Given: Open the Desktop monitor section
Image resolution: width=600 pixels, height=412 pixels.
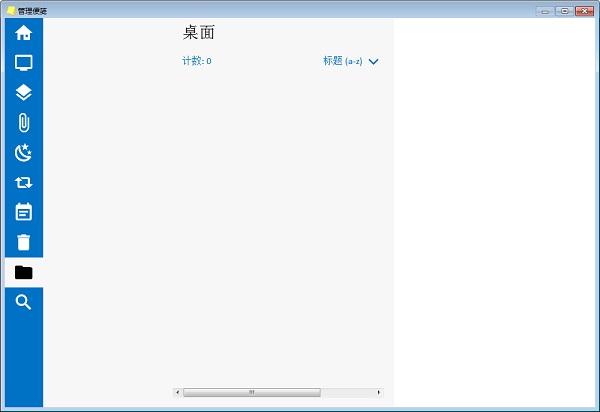Looking at the screenshot, I should click(x=24, y=62).
